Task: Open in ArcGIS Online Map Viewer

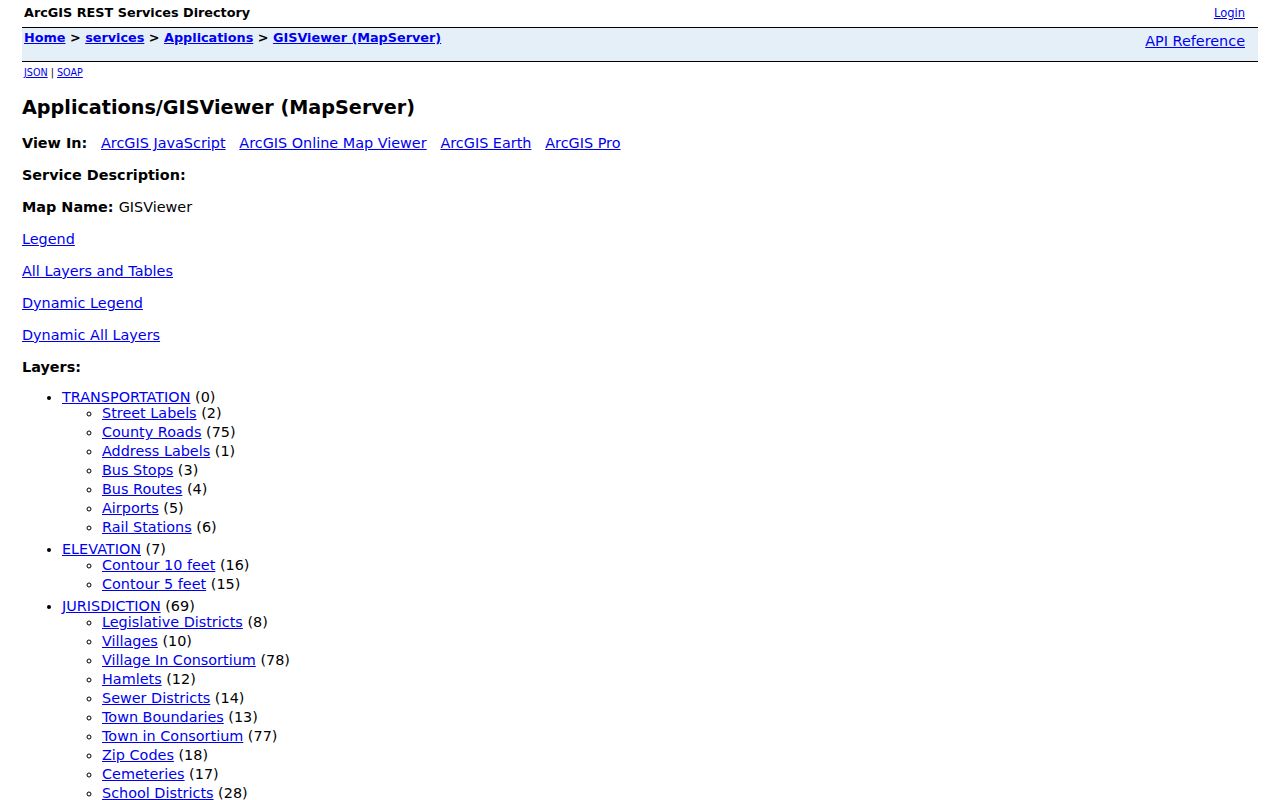Action: pos(333,143)
